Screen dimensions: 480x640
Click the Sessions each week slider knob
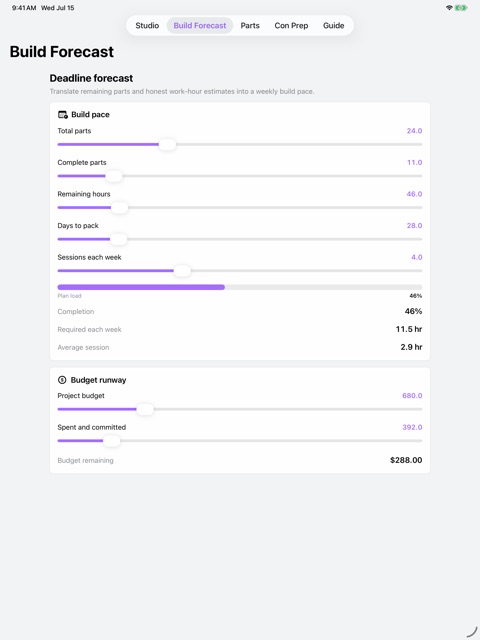182,271
